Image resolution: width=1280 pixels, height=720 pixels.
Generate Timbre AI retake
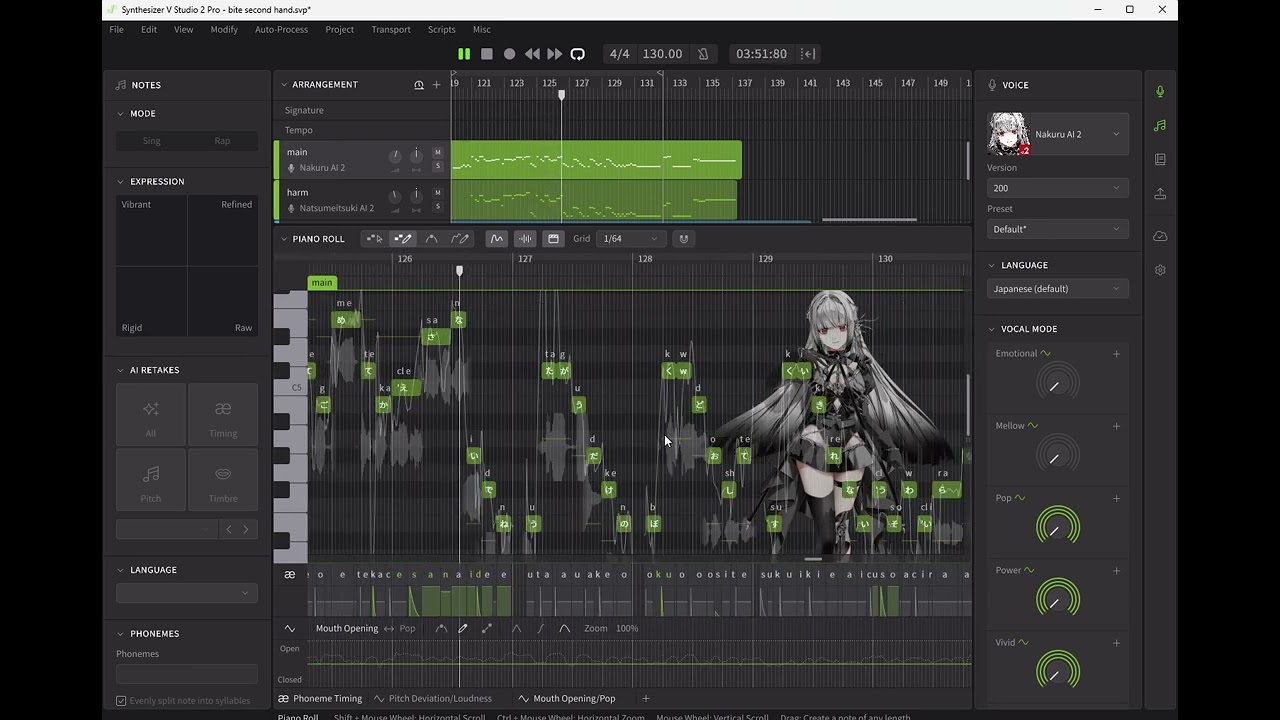(223, 479)
